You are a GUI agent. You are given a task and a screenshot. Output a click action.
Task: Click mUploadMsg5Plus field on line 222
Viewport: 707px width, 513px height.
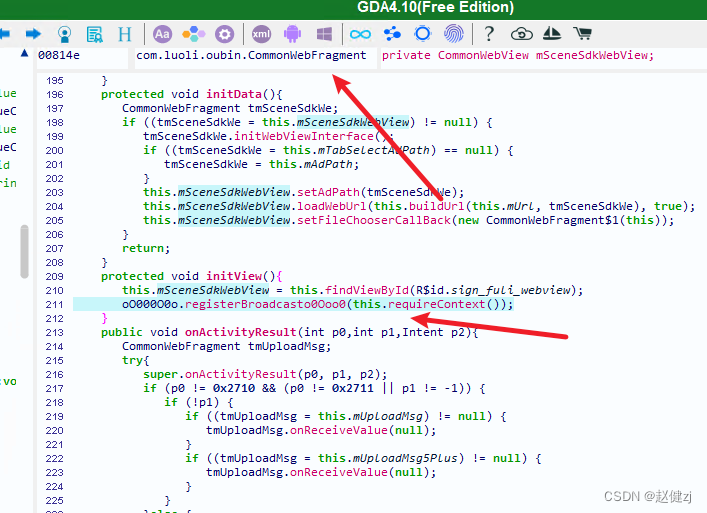(405, 458)
